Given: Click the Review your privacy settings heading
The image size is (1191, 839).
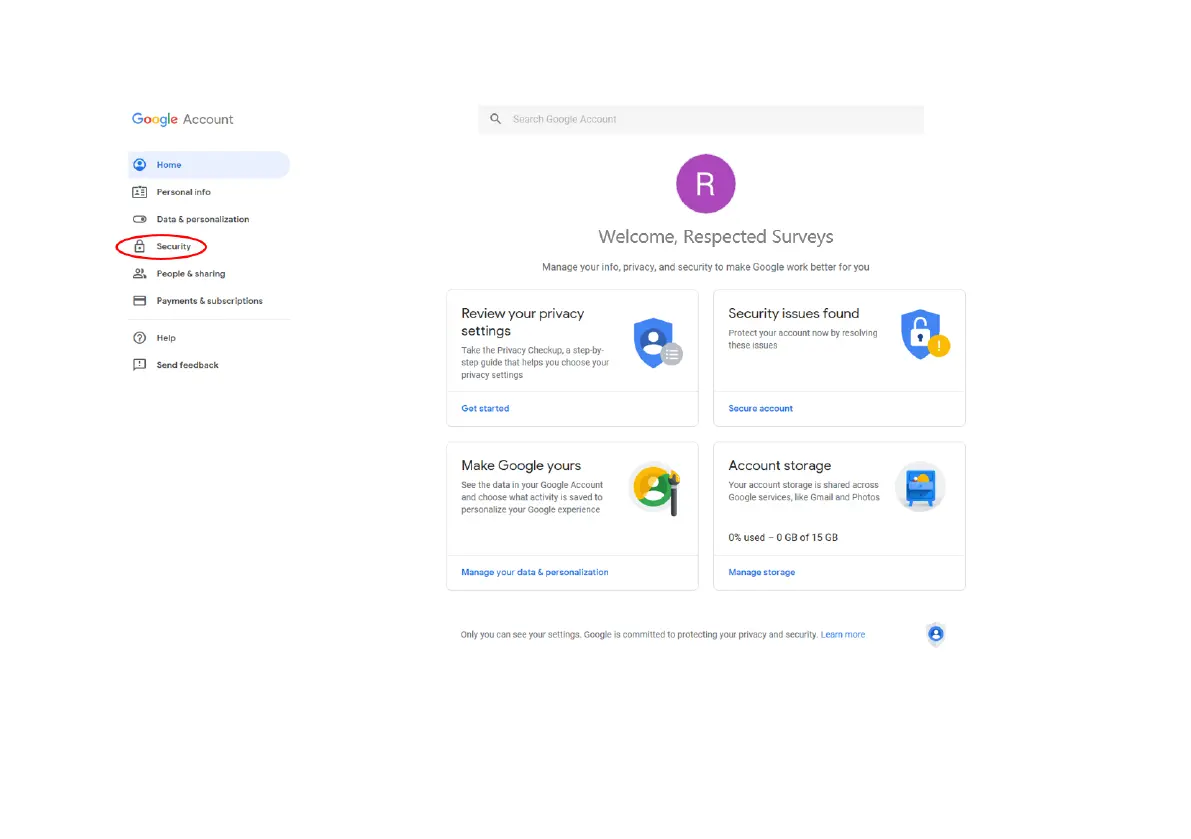Looking at the screenshot, I should 523,322.
